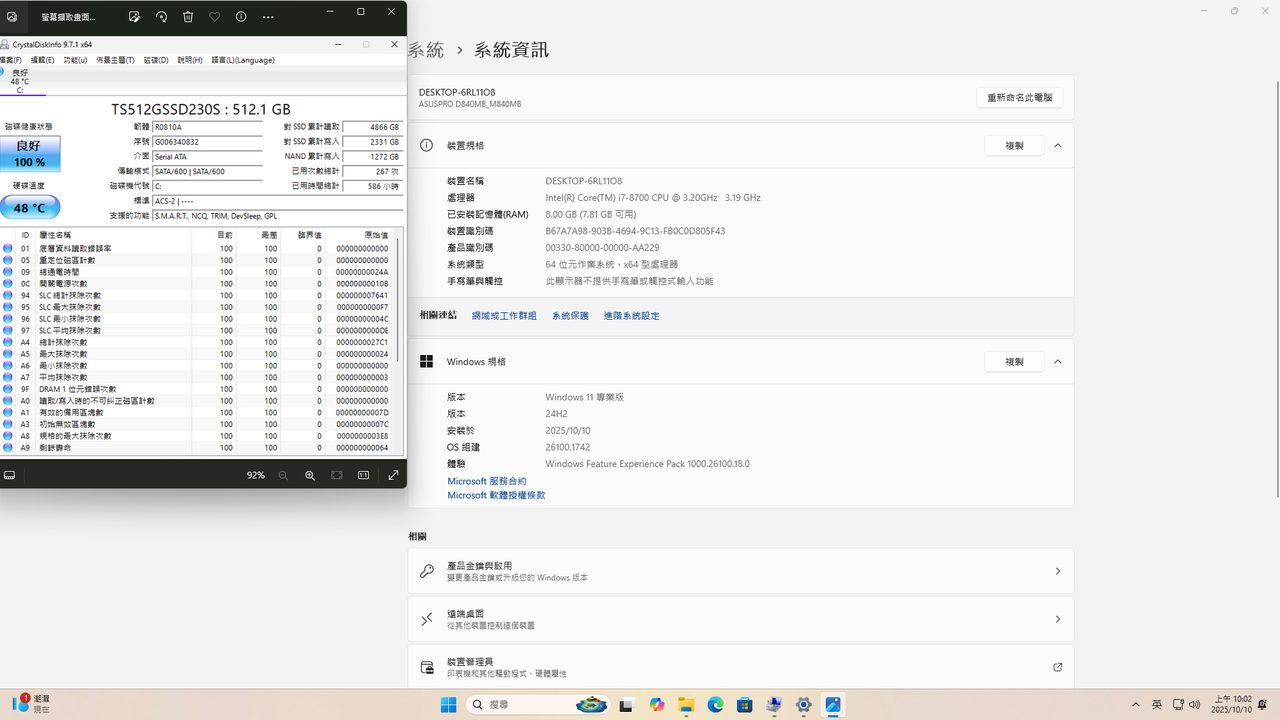The width and height of the screenshot is (1280, 720).
Task: Open 裝置管理員 via its external link row
Action: tap(741, 667)
